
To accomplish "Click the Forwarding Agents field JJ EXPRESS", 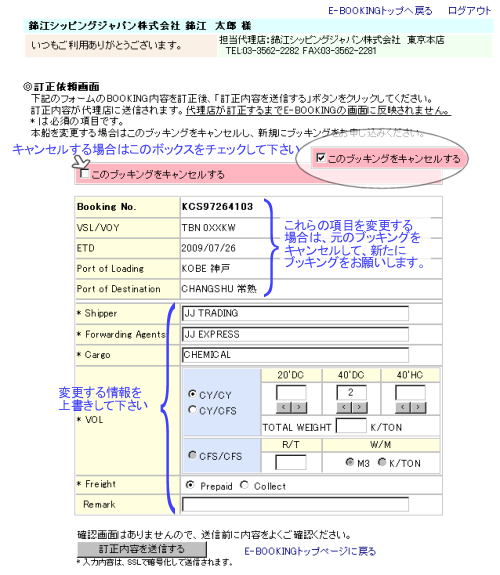I will point(295,334).
